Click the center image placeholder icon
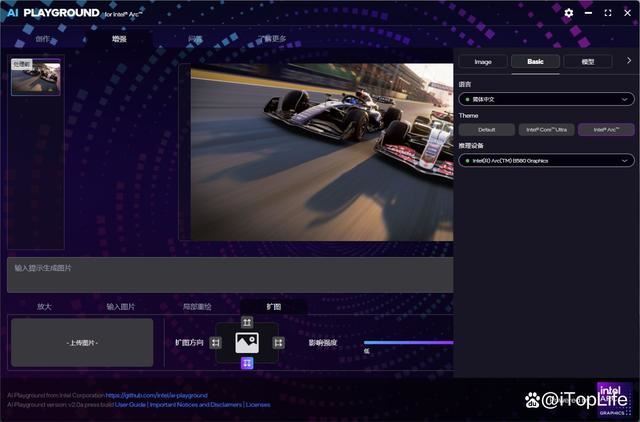 click(x=247, y=342)
